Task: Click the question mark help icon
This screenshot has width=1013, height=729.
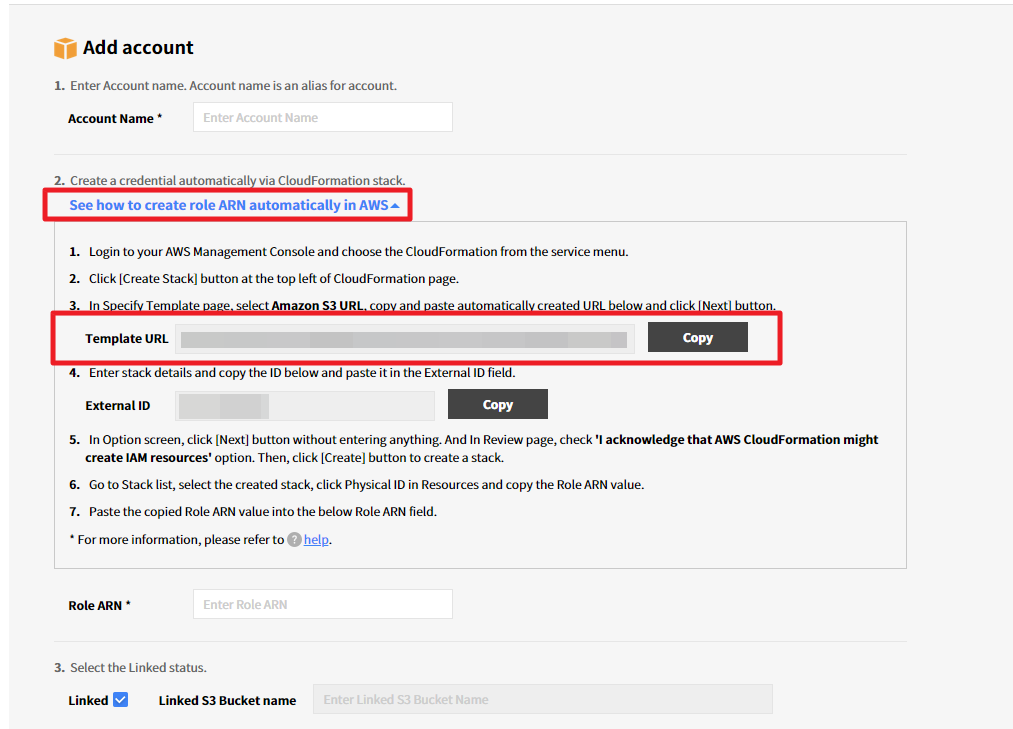Action: tap(294, 540)
